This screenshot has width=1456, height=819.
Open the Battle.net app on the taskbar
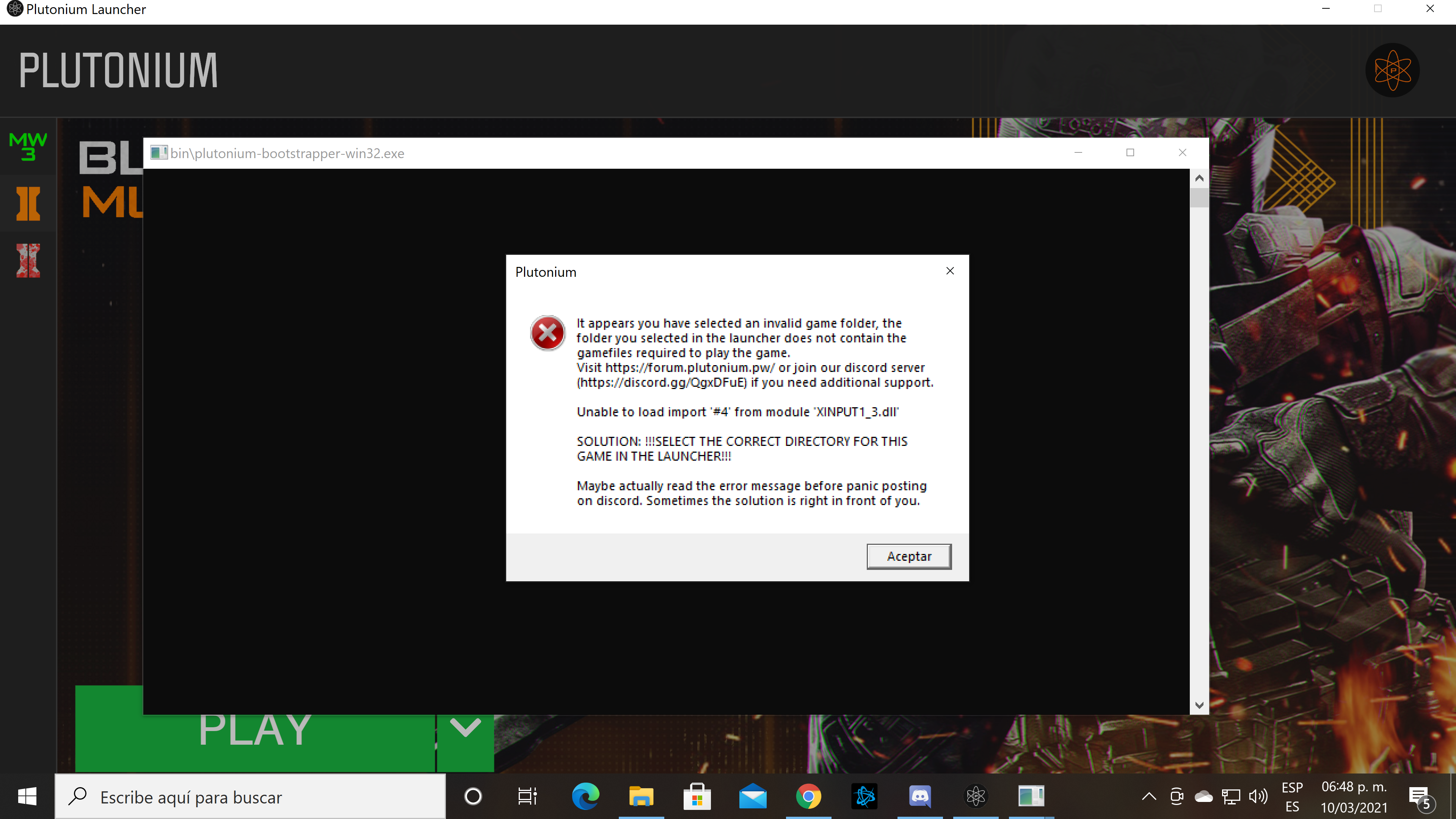(864, 796)
